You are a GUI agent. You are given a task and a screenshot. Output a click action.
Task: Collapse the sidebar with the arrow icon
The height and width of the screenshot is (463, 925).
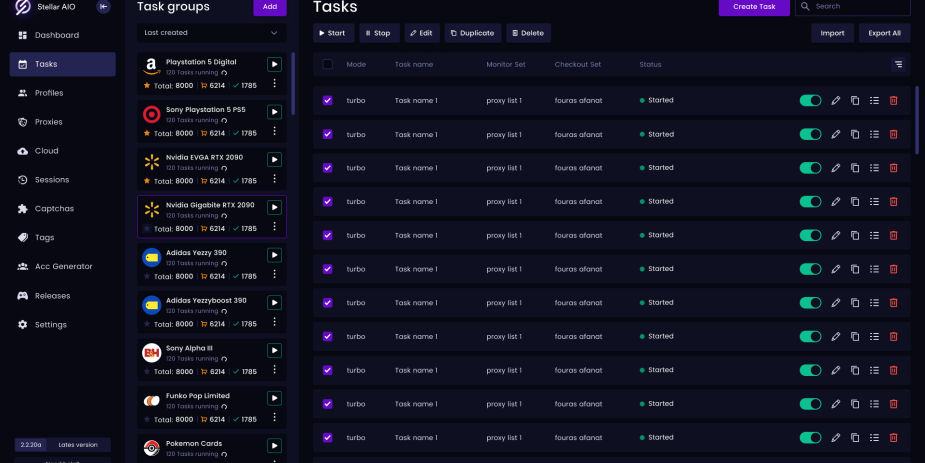point(104,7)
